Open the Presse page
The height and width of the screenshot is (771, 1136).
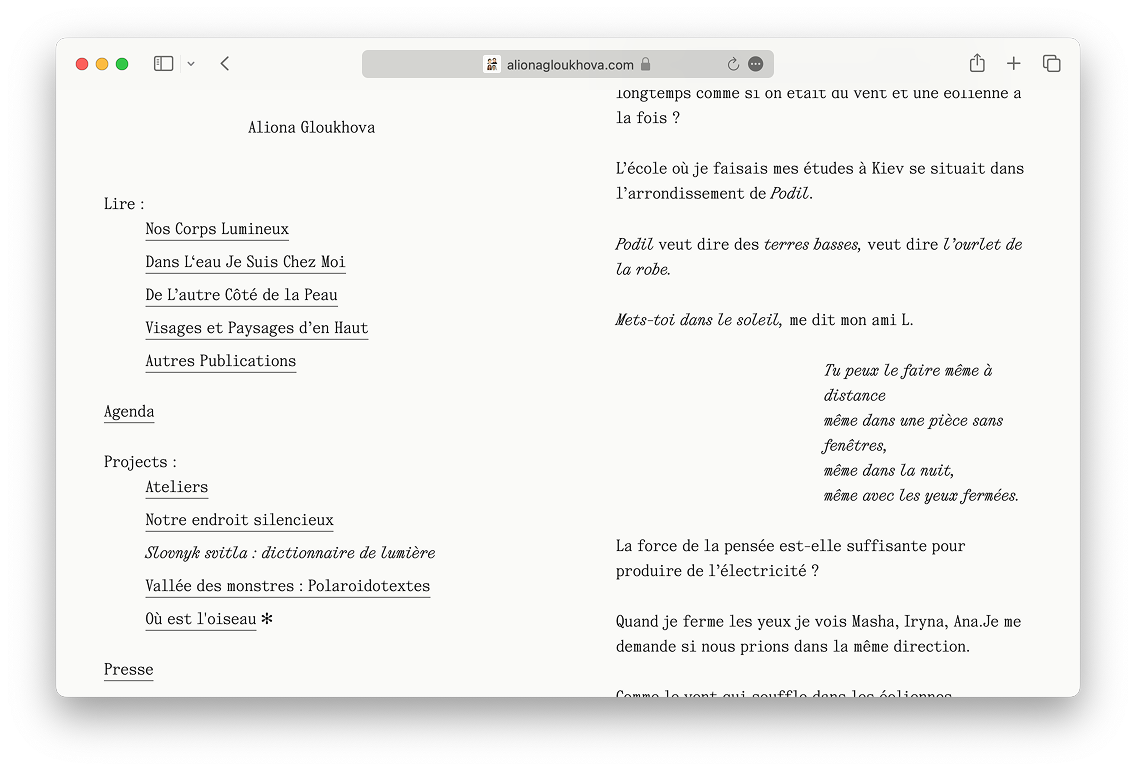tap(128, 670)
